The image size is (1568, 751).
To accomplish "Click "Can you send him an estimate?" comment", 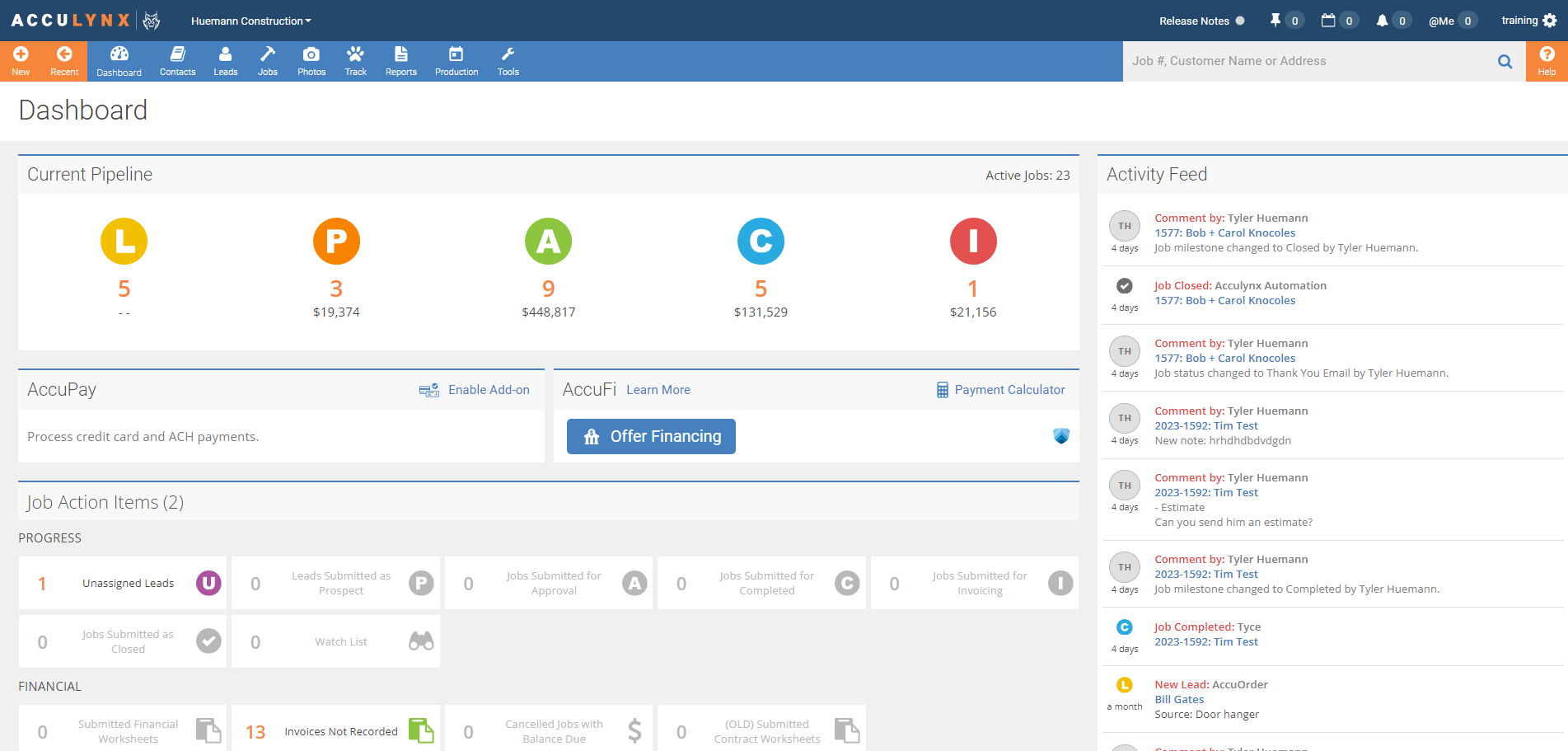I will (x=1233, y=522).
